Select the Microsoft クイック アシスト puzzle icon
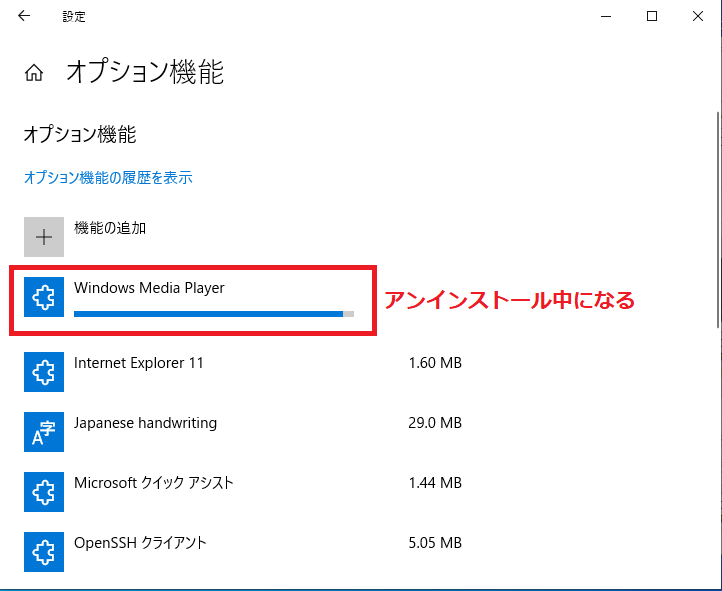 point(44,492)
